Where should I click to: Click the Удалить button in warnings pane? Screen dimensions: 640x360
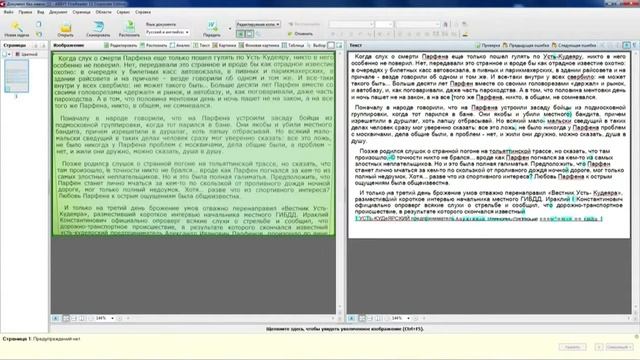pyautogui.click(x=572, y=347)
